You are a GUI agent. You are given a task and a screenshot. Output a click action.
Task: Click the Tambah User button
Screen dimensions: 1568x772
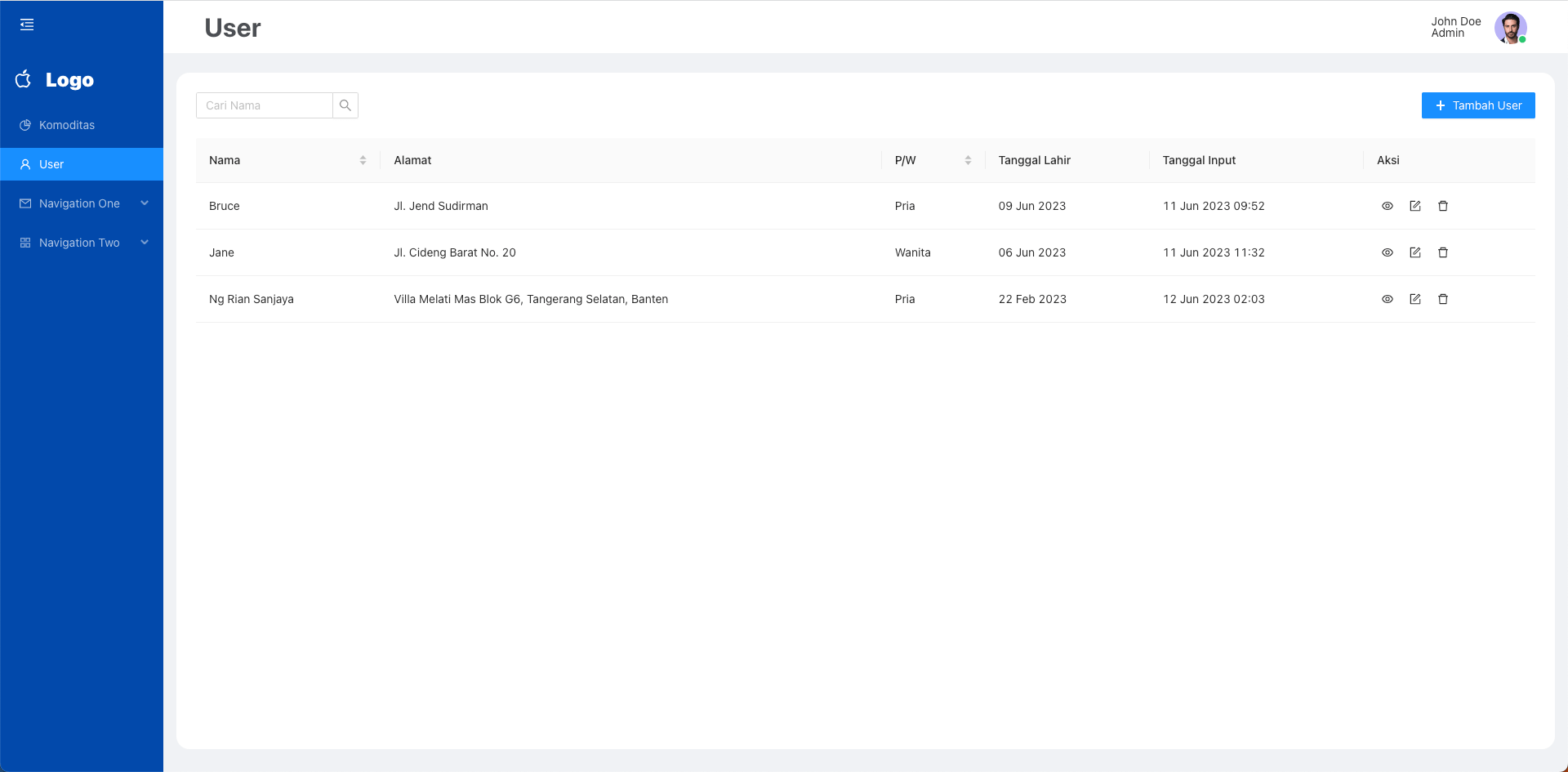[1478, 105]
